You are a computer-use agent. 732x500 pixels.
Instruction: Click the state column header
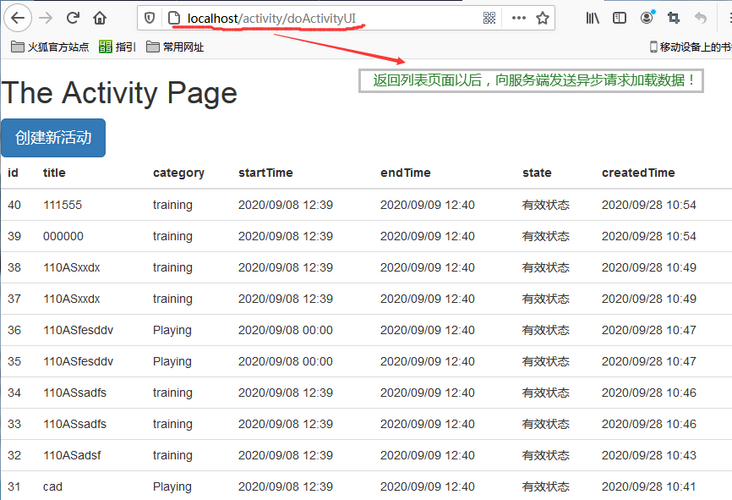pyautogui.click(x=537, y=173)
